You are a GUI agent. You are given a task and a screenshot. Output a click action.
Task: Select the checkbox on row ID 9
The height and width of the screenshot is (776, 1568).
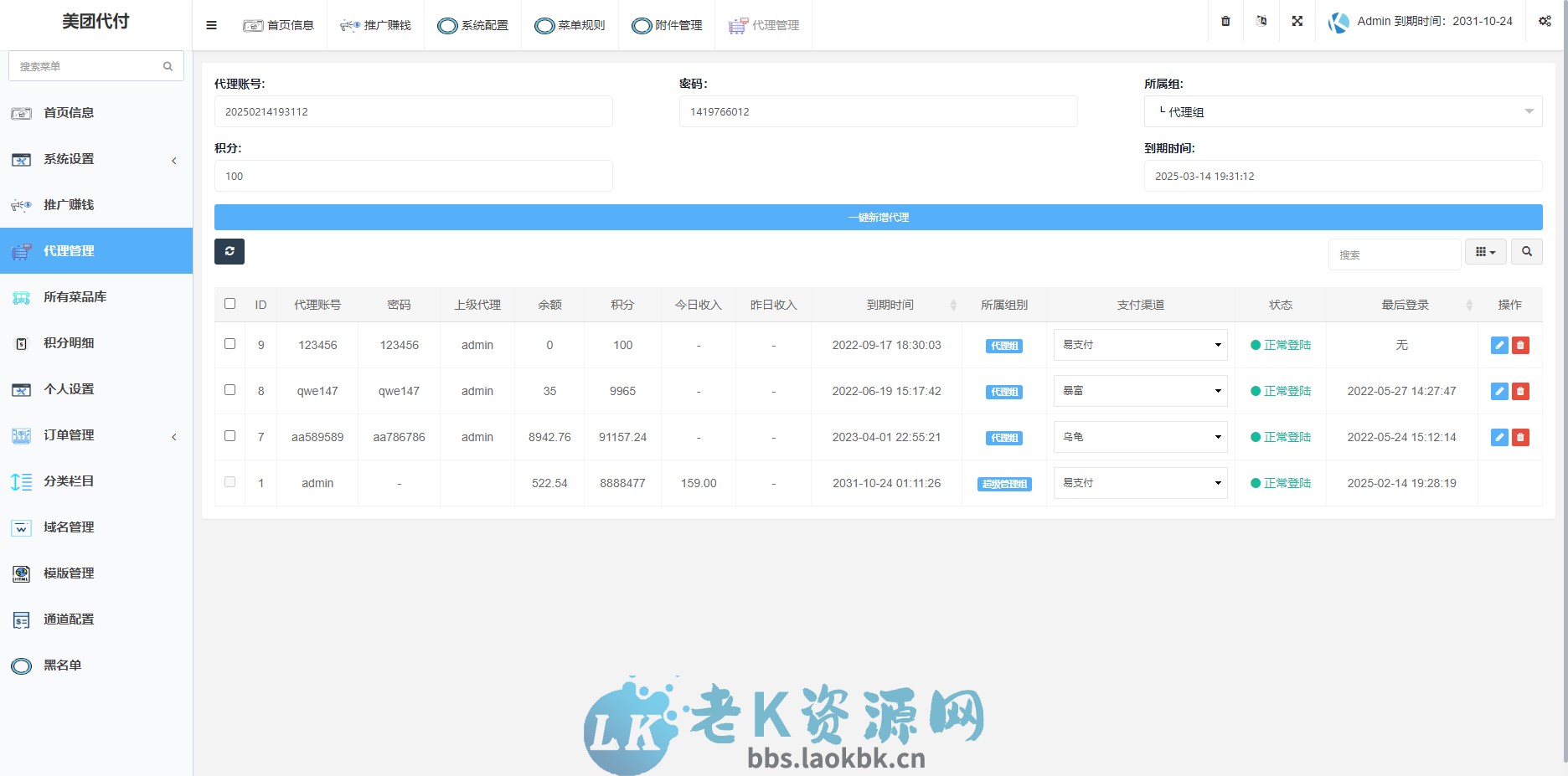[230, 344]
